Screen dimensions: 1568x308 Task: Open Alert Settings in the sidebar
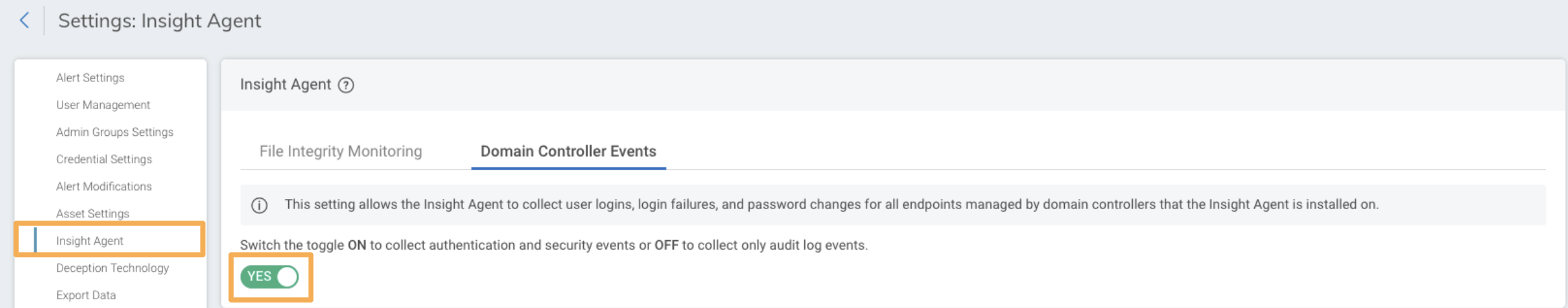pyautogui.click(x=90, y=78)
